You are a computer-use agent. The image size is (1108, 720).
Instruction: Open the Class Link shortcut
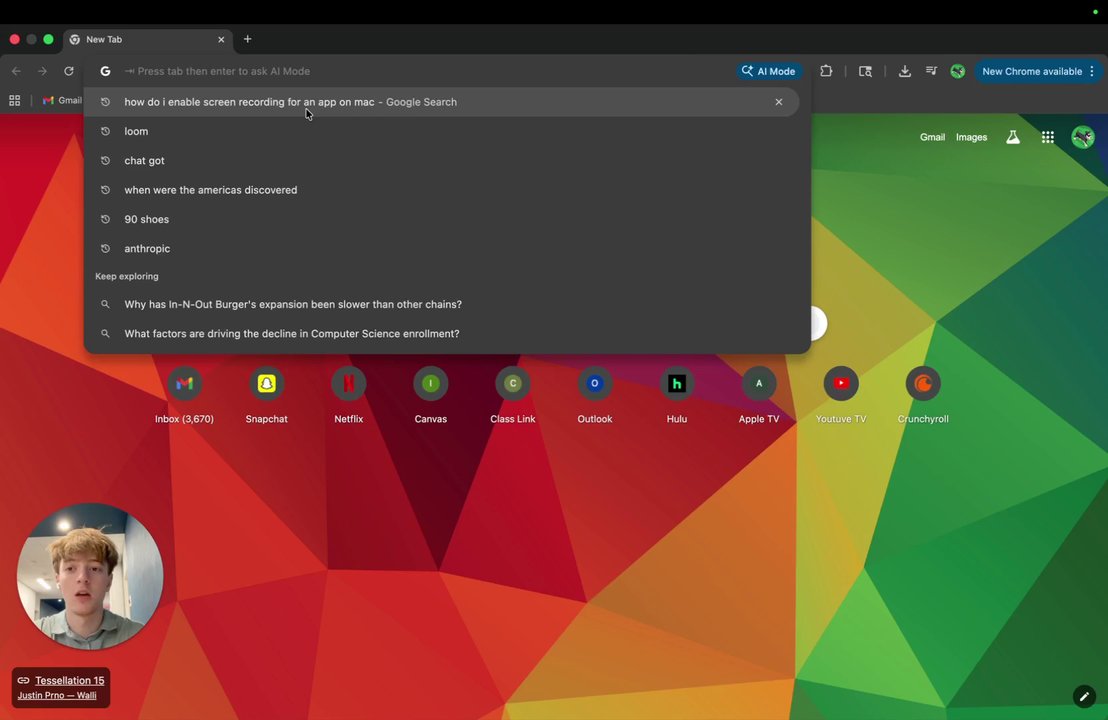coord(512,394)
